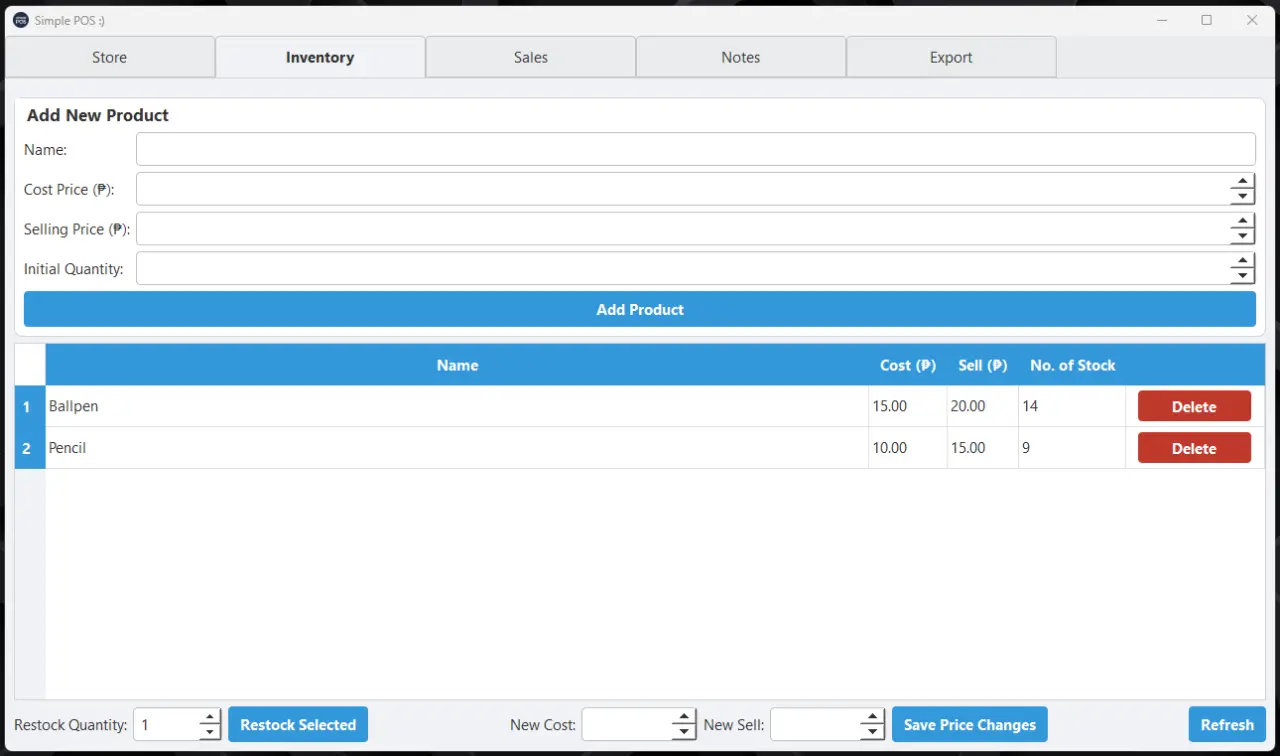Image resolution: width=1280 pixels, height=756 pixels.
Task: Click the No. of Stock column header
Action: 1072,365
